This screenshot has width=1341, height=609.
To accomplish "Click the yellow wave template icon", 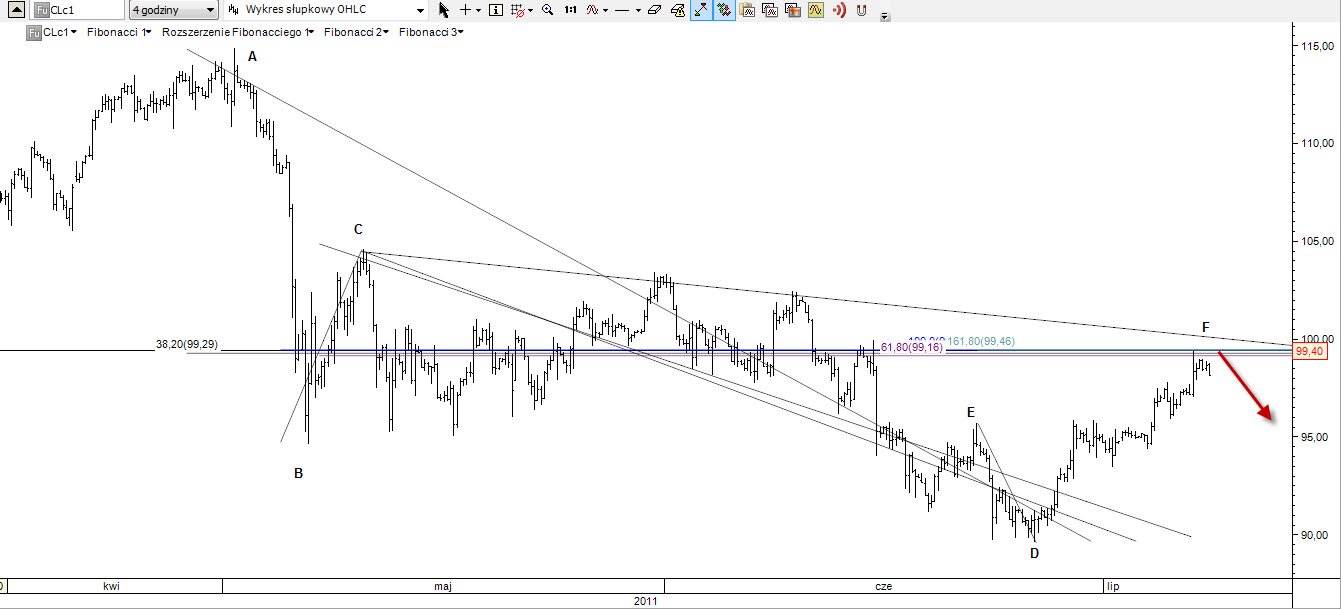I will 815,10.
